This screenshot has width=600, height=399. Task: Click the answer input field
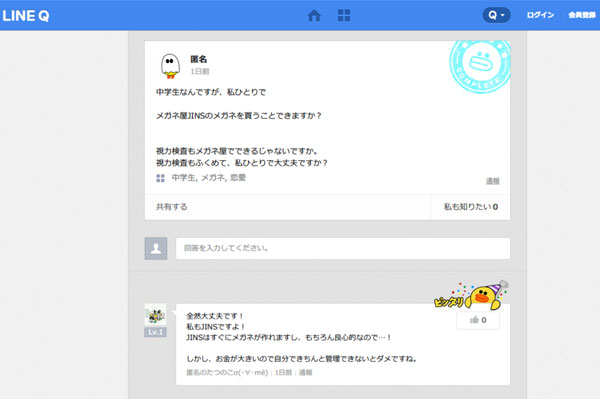[x=343, y=249]
